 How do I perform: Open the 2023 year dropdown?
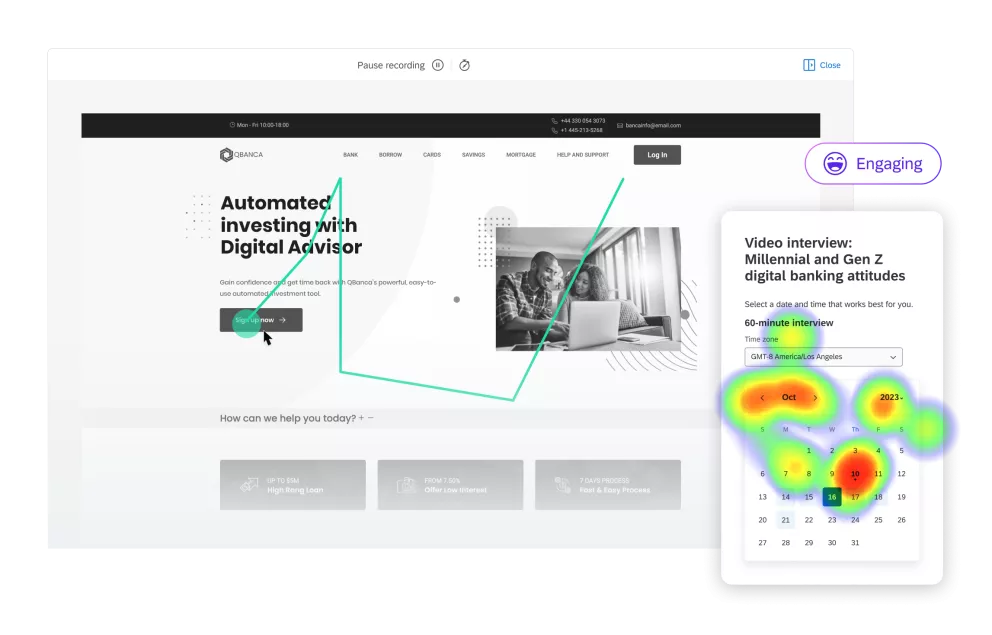(891, 397)
